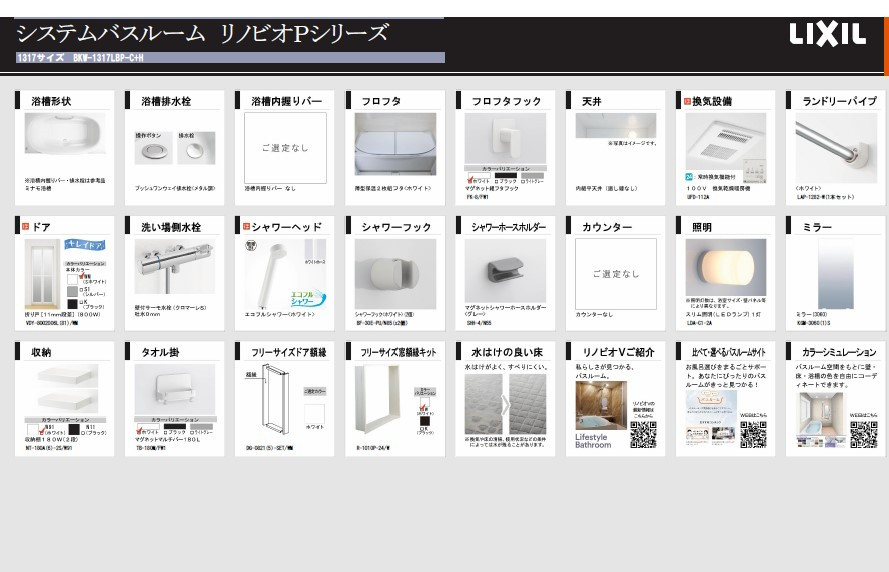889x572 pixels.
Task: Click the システムバスルーム リノビオPシリーズ title
Action: click(x=202, y=34)
